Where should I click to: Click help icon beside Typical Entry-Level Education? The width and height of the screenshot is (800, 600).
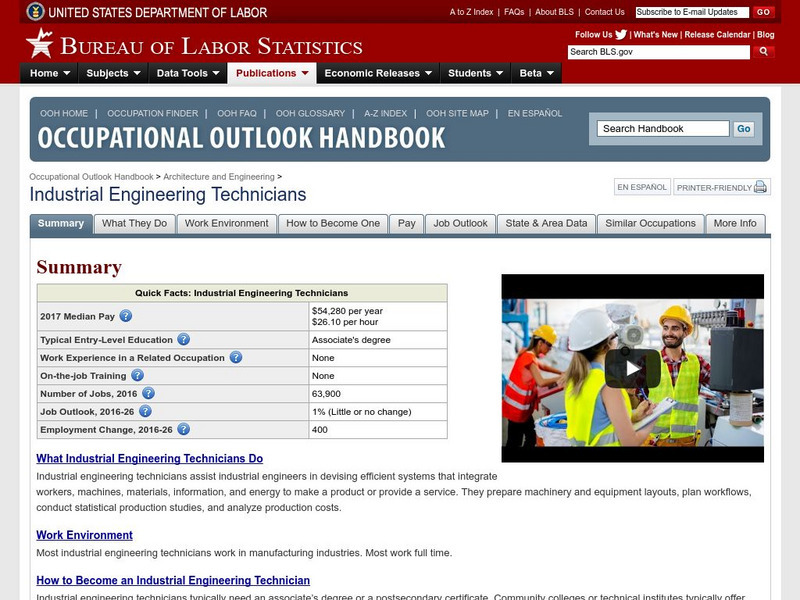pyautogui.click(x=183, y=340)
